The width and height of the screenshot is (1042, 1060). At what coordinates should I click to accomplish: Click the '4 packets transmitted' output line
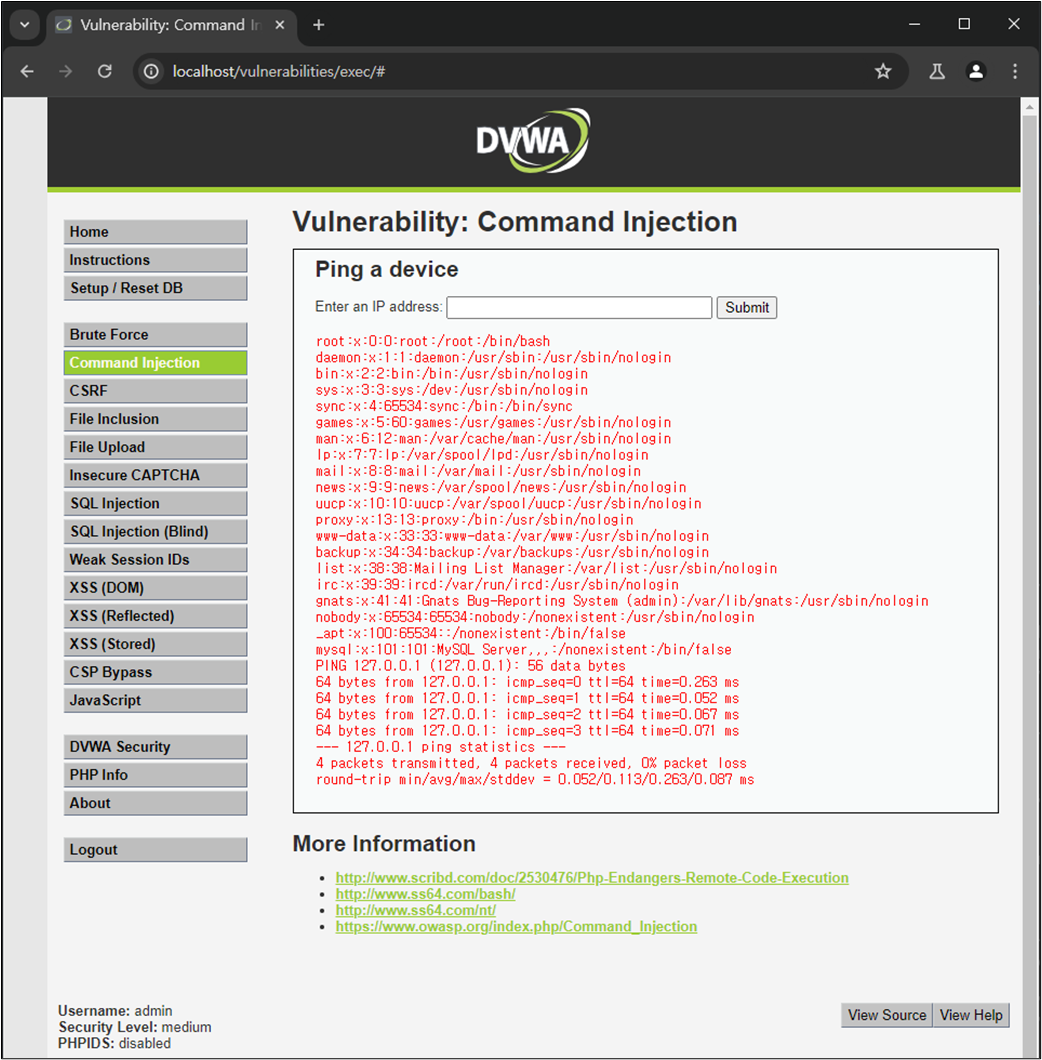pyautogui.click(x=531, y=763)
